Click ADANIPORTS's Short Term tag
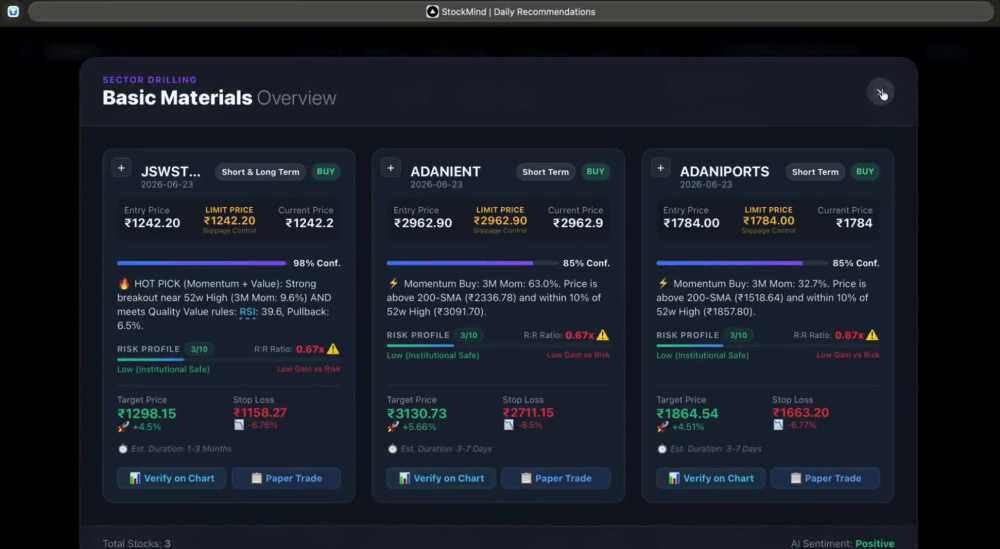This screenshot has width=1000, height=549. coord(815,172)
